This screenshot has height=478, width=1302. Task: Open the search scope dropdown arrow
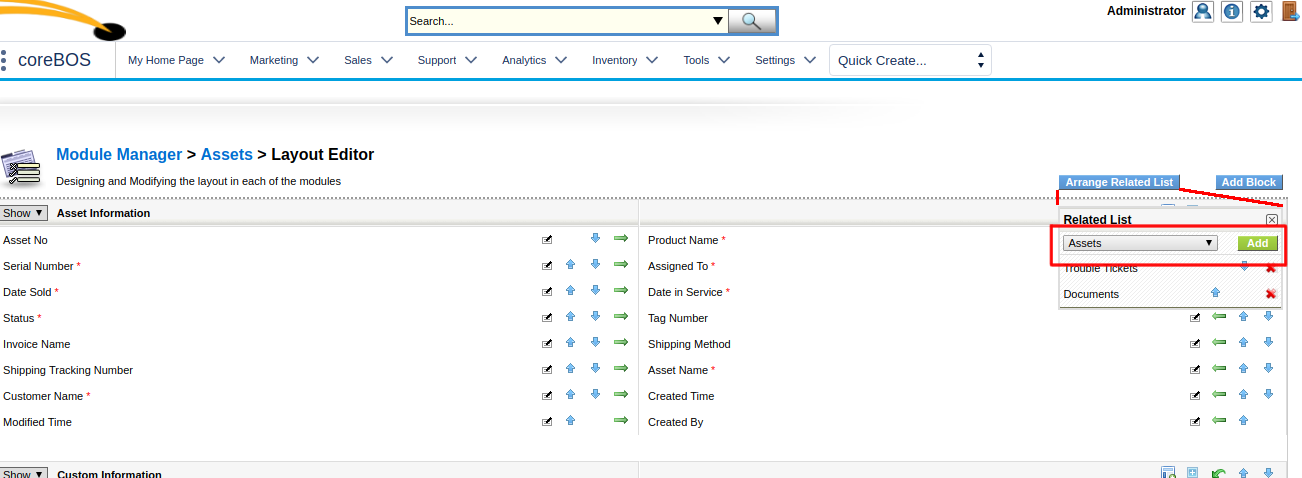click(717, 21)
